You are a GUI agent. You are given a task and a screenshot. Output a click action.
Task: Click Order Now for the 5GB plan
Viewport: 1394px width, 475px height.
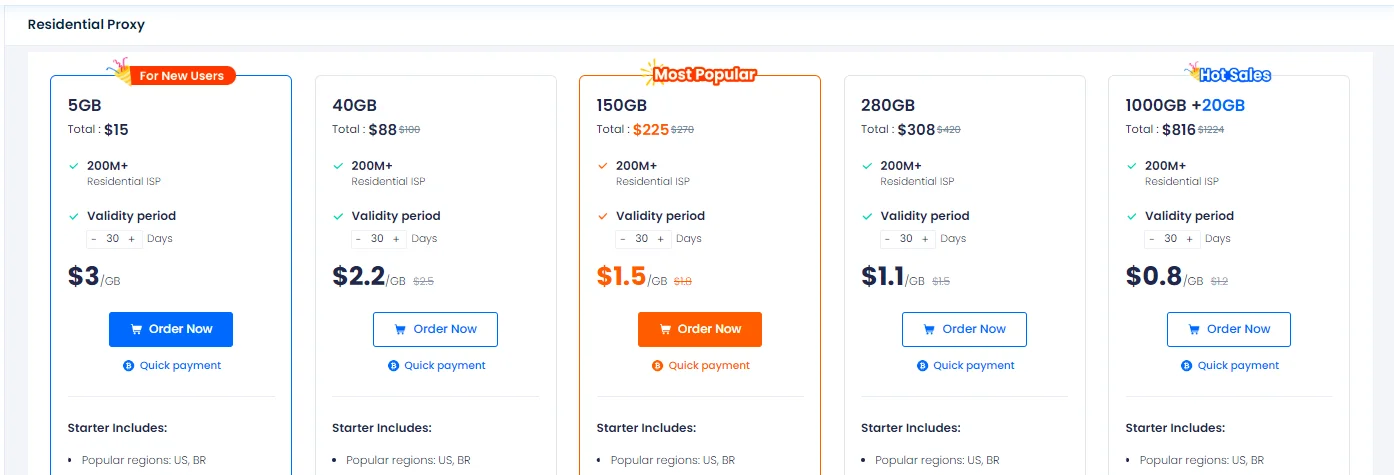click(170, 329)
